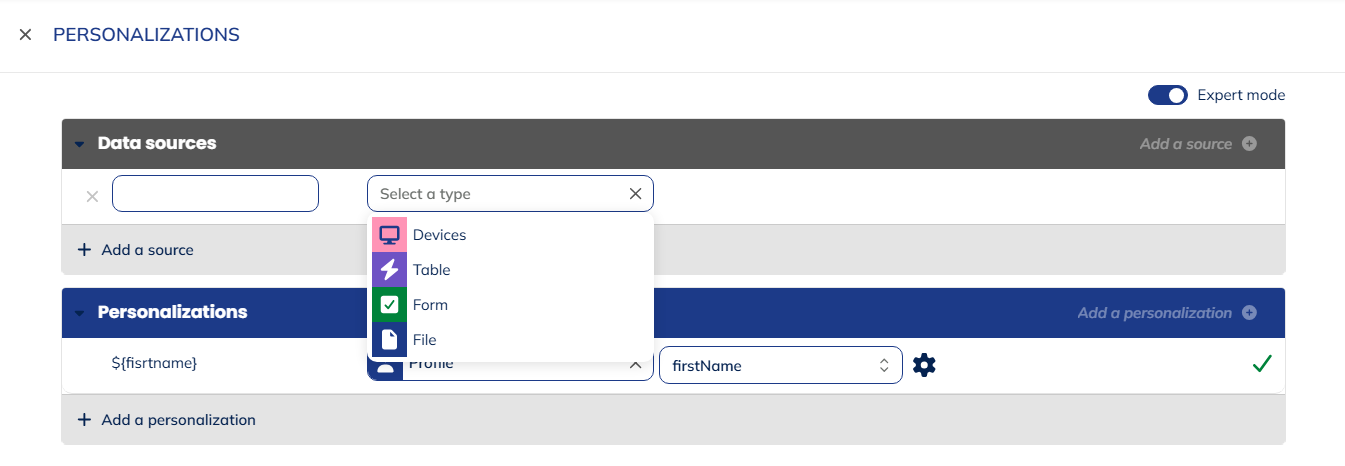Click the Form checkmark icon
This screenshot has width=1345, height=466.
click(389, 305)
